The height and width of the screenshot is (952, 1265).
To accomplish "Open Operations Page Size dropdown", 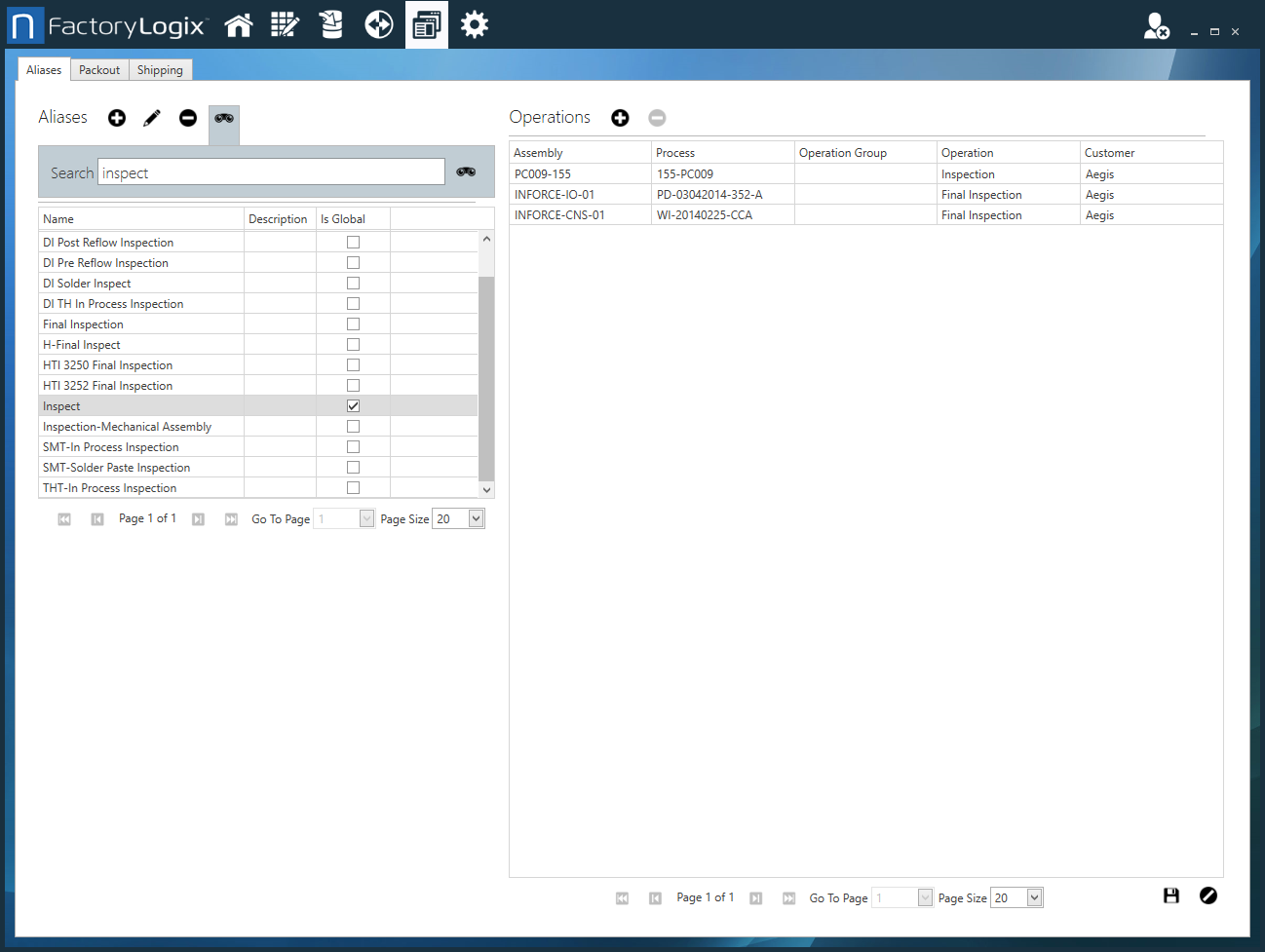I will click(x=1034, y=897).
